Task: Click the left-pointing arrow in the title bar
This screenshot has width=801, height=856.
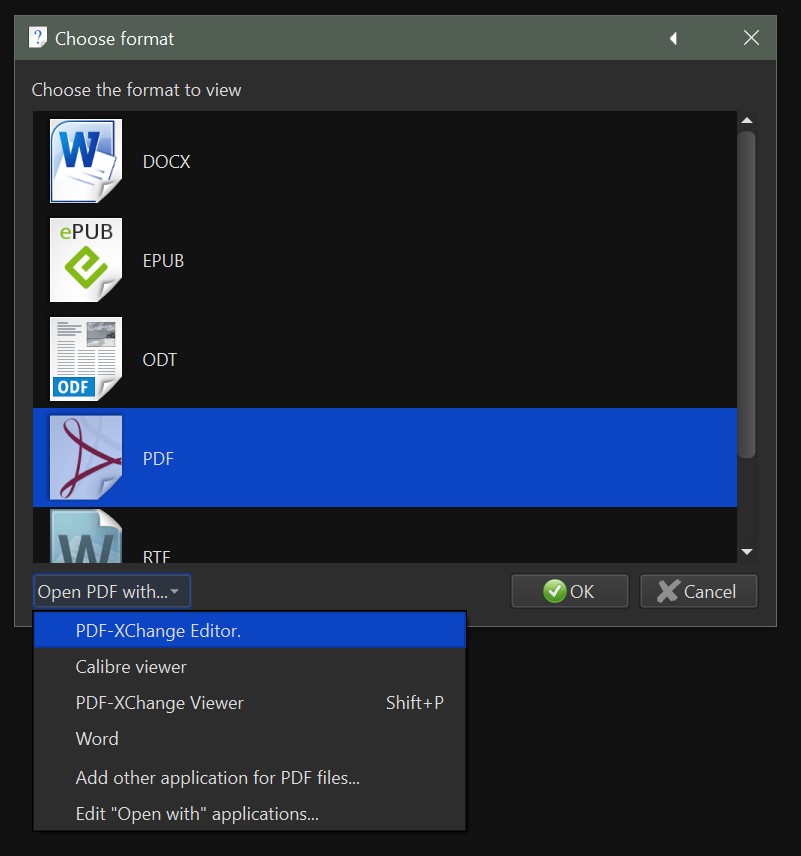Action: [x=673, y=38]
